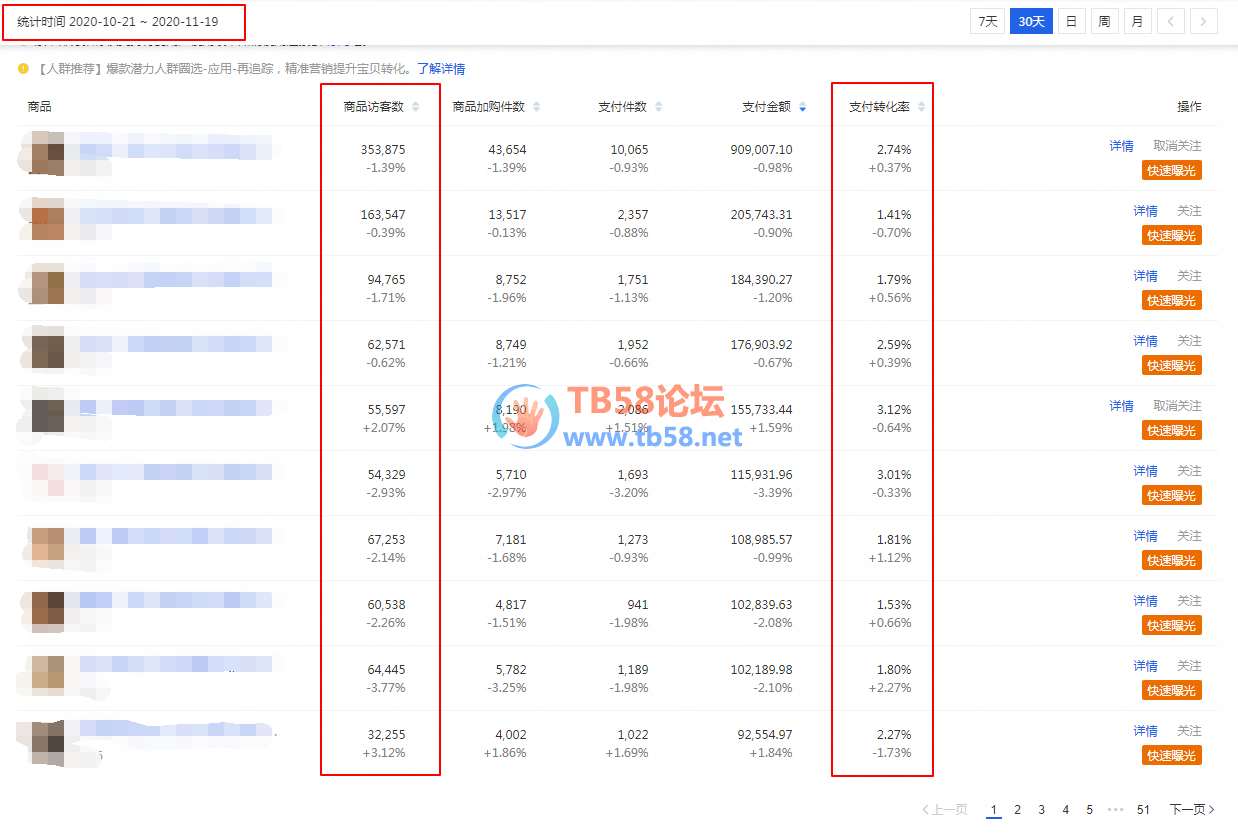This screenshot has width=1238, height=833.
Task: Sort by 商品访客数 column arrows
Action: point(416,107)
